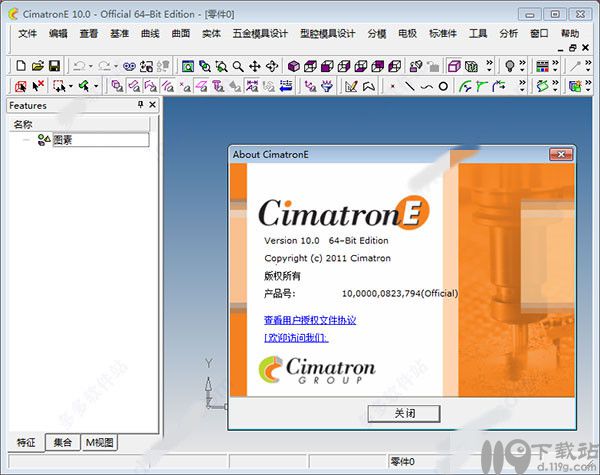Open the 欢迎访问我们 link
The width and height of the screenshot is (600, 475).
click(296, 338)
